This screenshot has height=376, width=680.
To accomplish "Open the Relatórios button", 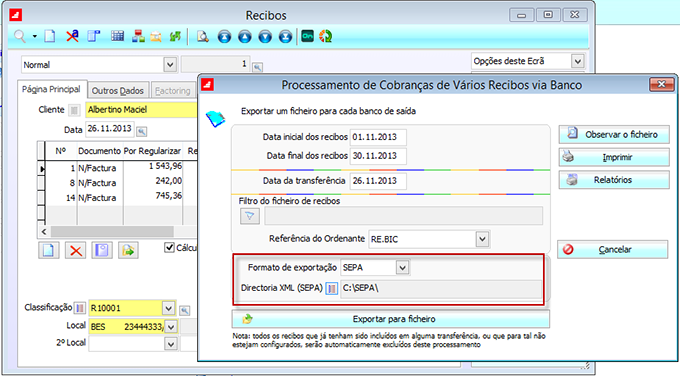I will click(x=614, y=180).
